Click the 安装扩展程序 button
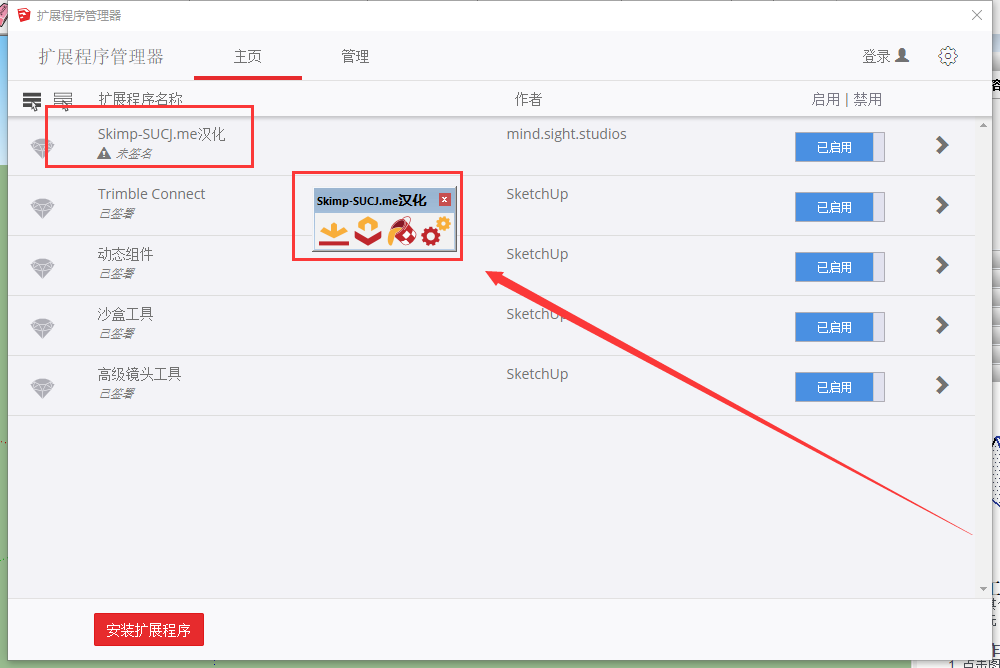Viewport: 1000px width, 668px height. [149, 630]
